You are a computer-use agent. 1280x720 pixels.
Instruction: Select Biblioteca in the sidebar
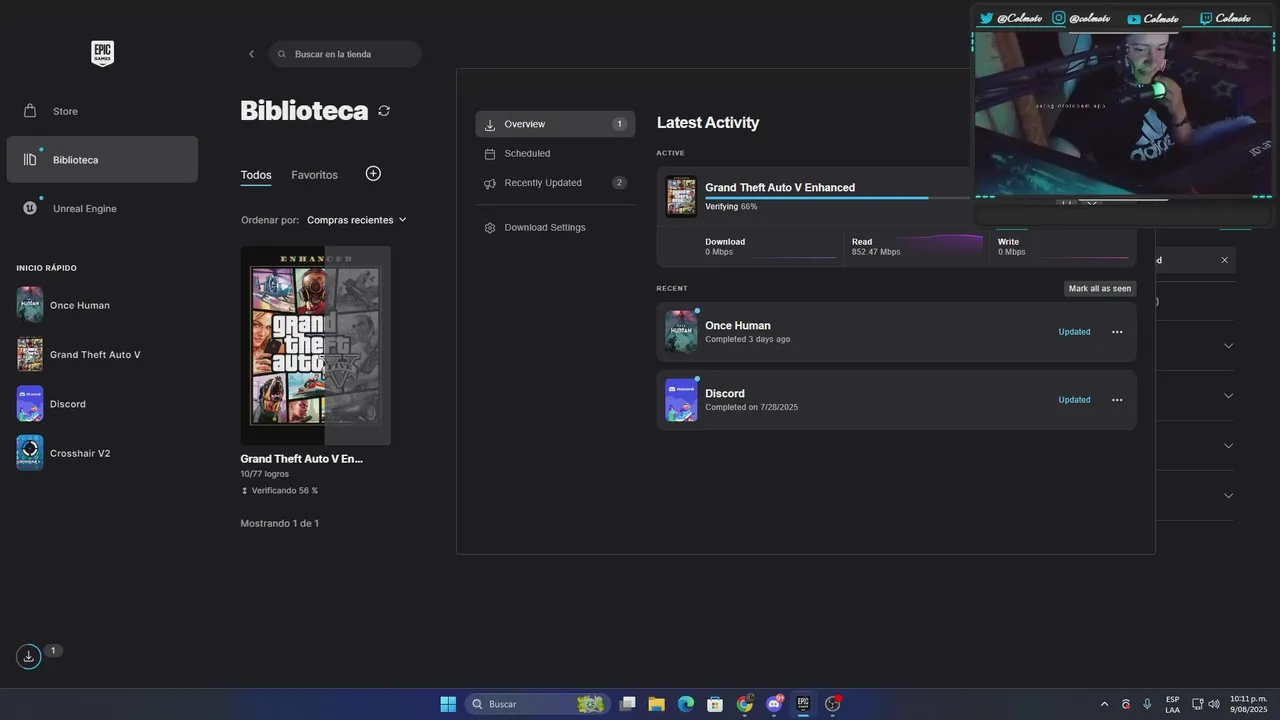coord(102,159)
